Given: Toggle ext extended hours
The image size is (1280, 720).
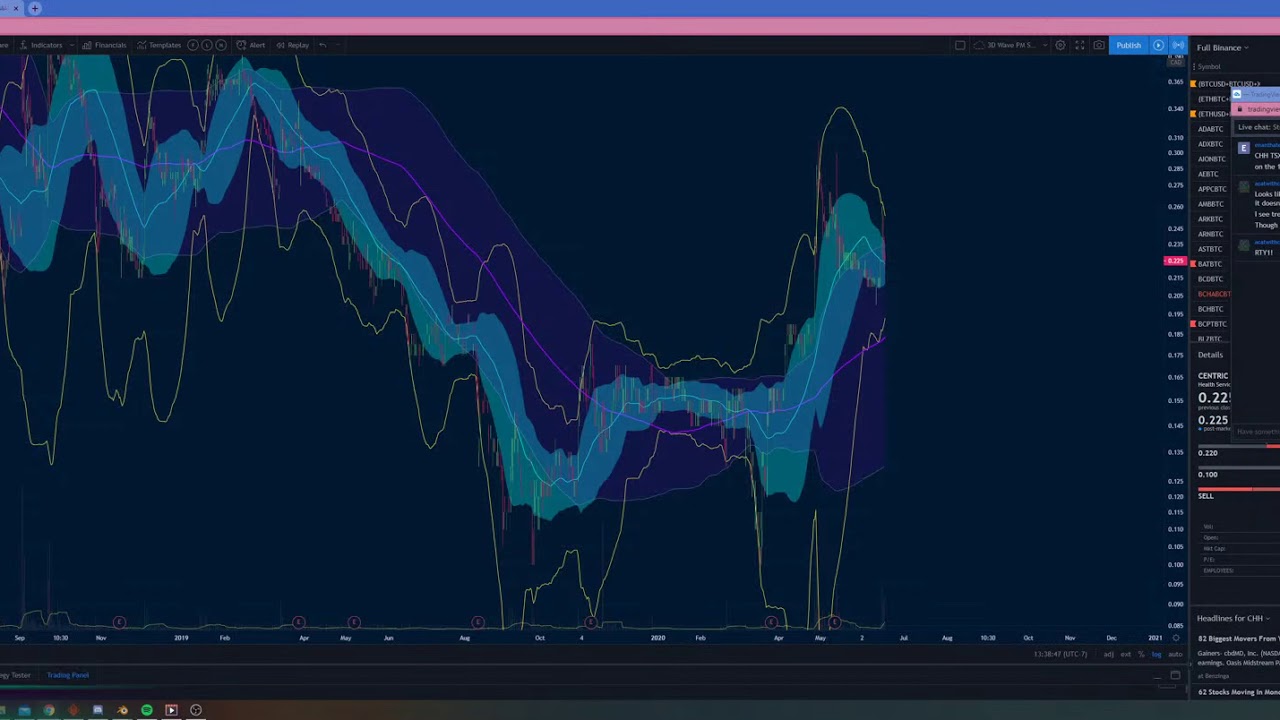Looking at the screenshot, I should tap(1125, 654).
